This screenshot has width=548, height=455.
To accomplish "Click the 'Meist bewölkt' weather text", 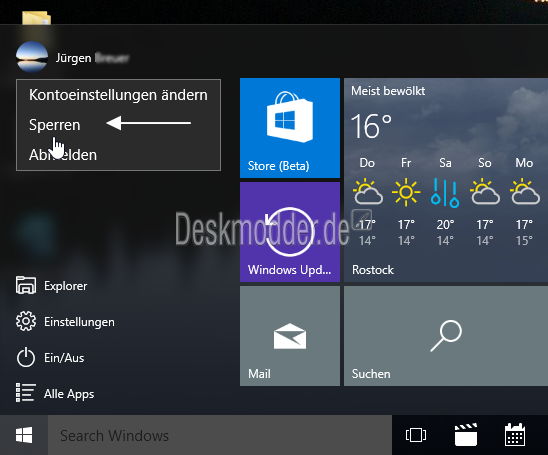I will pyautogui.click(x=388, y=91).
